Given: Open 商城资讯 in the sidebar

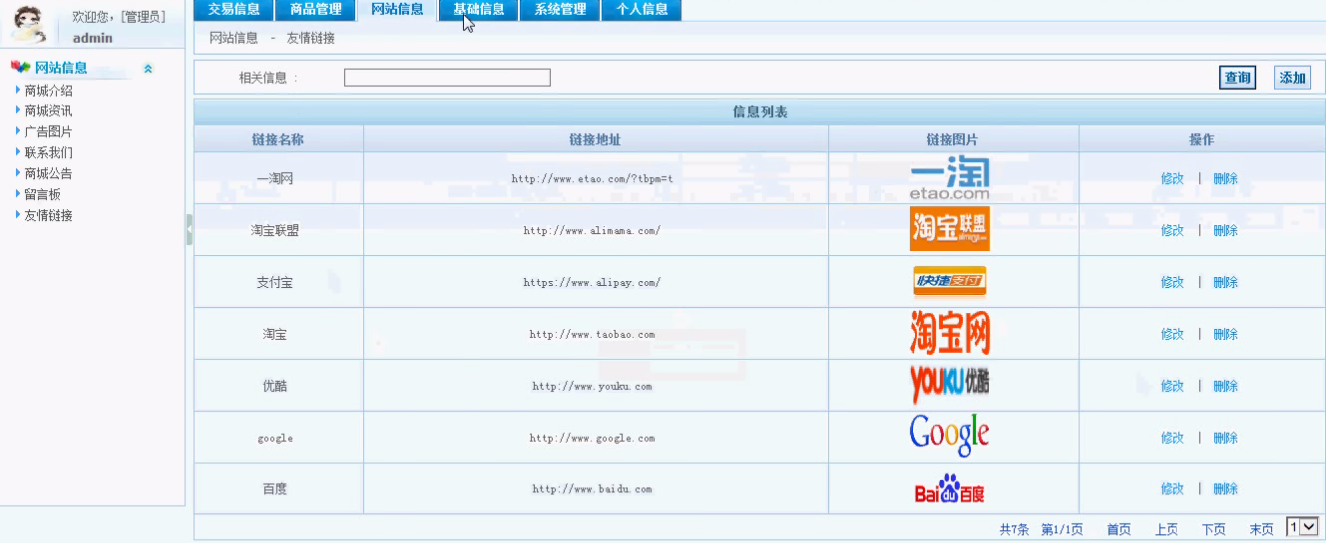Looking at the screenshot, I should [48, 111].
